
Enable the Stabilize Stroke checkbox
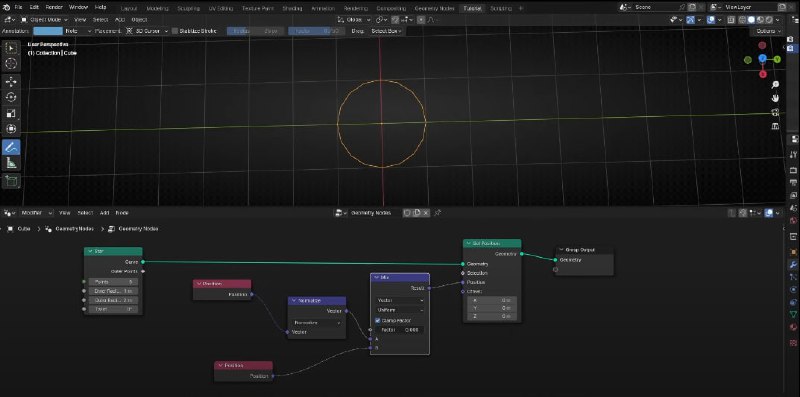175,31
